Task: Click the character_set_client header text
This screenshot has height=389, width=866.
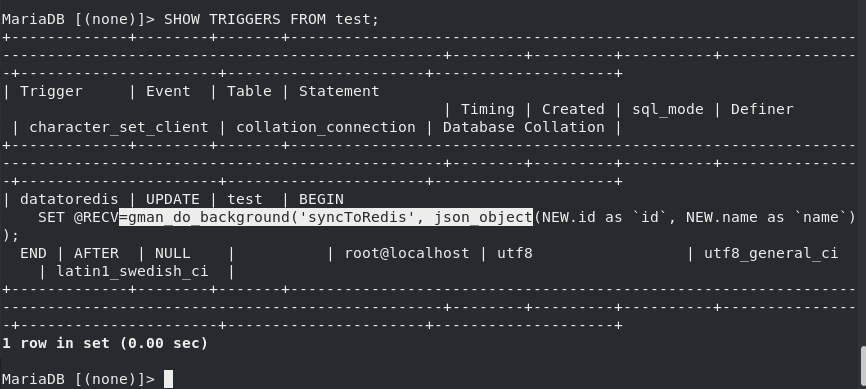Action: pyautogui.click(x=119, y=127)
